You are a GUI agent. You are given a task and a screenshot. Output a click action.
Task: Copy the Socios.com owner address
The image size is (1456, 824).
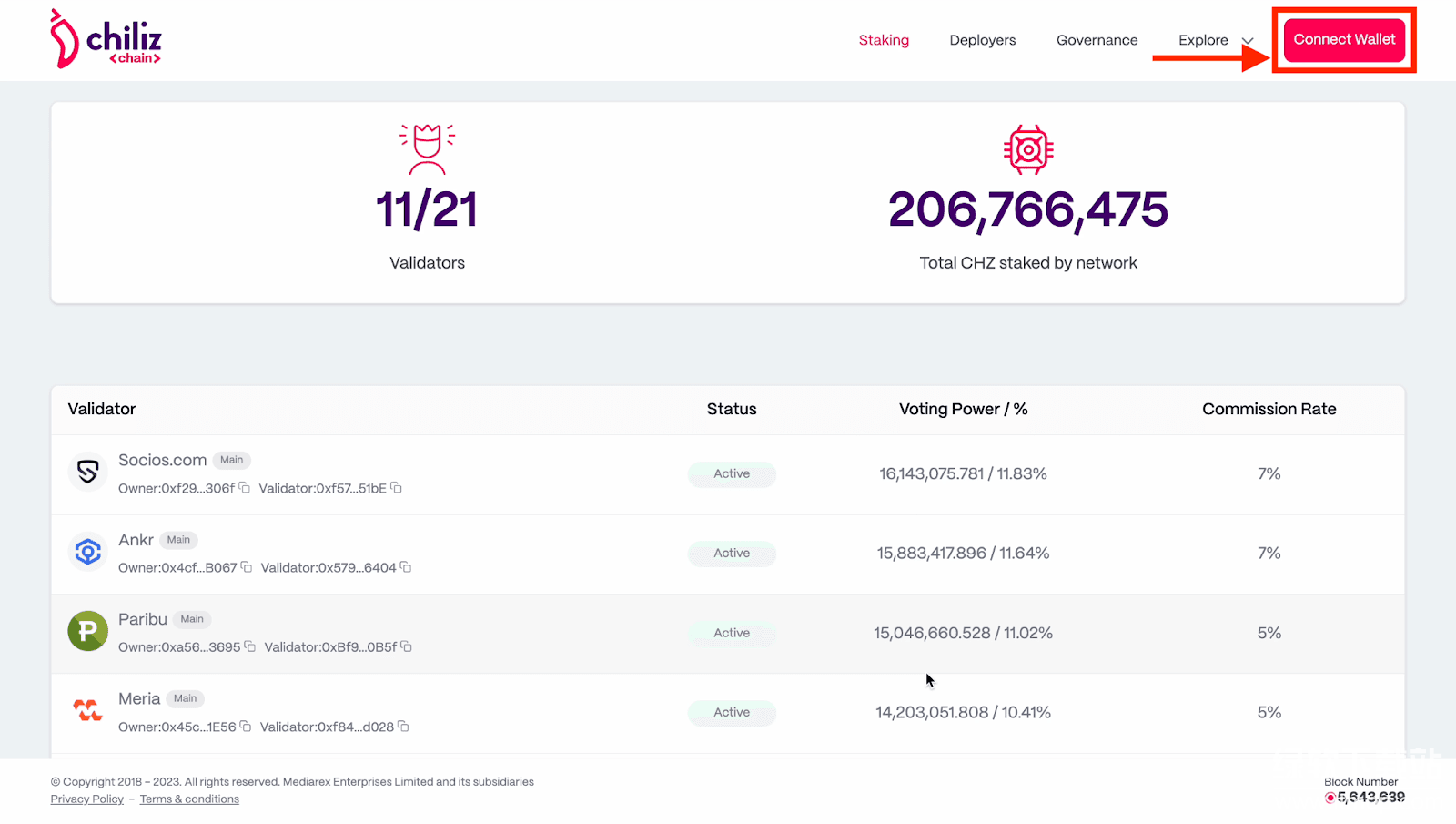tap(245, 488)
